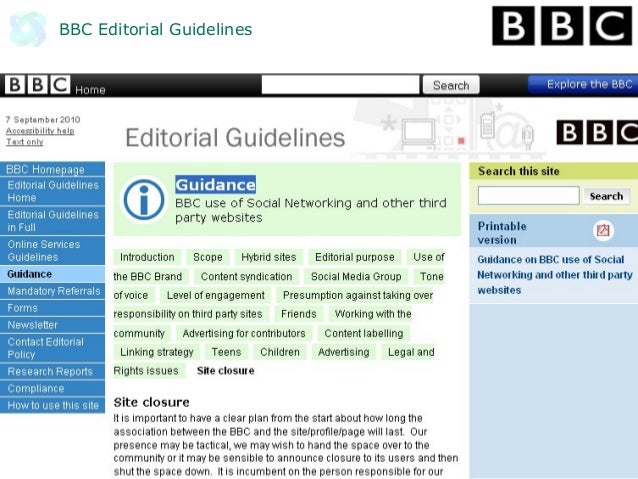Image resolution: width=638 pixels, height=479 pixels.
Task: Click the BBC logo in the black navigation bar
Action: 37,85
